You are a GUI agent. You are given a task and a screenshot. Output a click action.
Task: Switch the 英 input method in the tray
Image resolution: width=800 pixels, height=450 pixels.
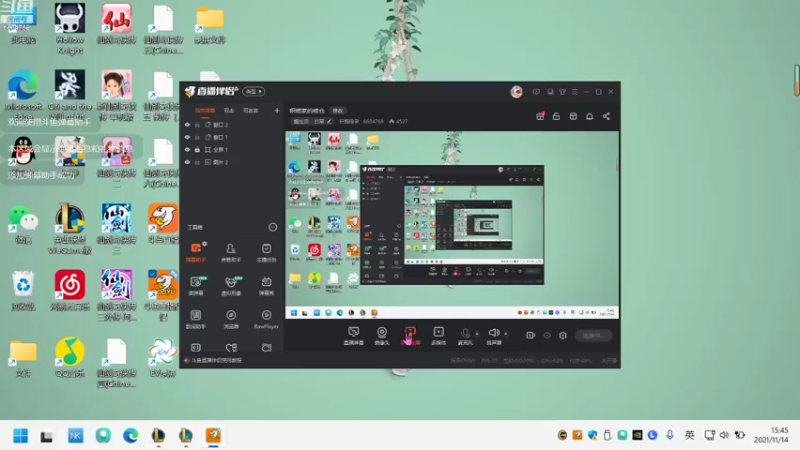point(689,435)
